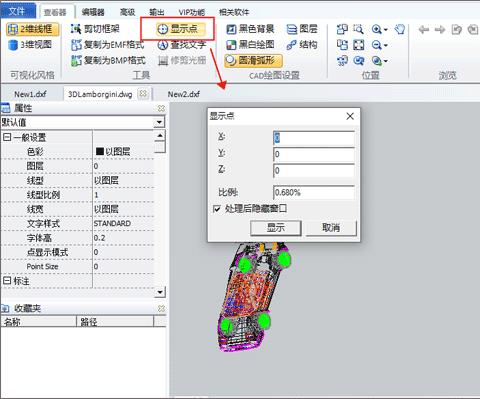Open the zoom in dropdown arrow
The image size is (480, 399).
point(386,30)
